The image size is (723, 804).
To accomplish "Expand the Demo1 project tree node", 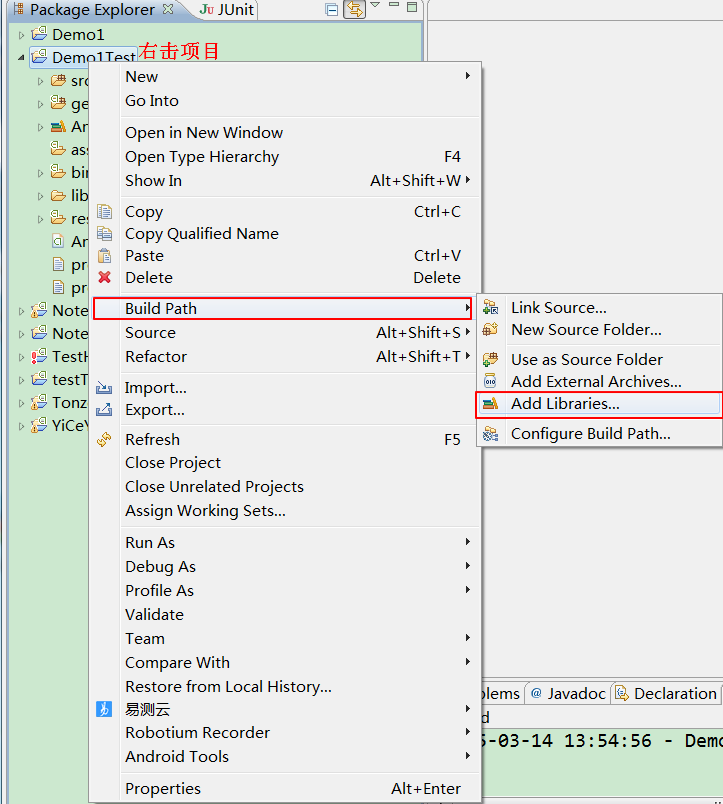I will click(x=21, y=35).
